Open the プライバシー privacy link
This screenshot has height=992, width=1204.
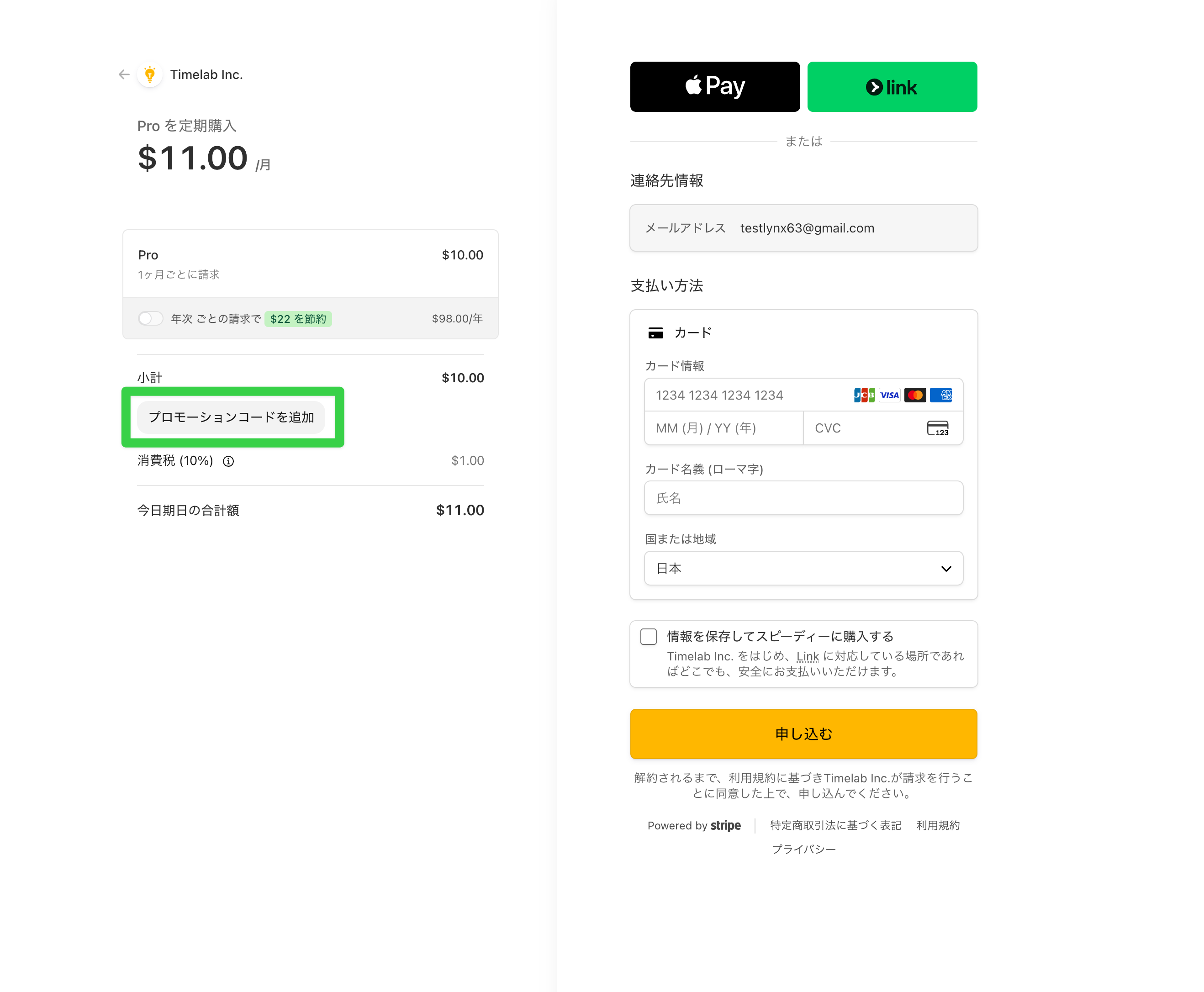point(803,849)
